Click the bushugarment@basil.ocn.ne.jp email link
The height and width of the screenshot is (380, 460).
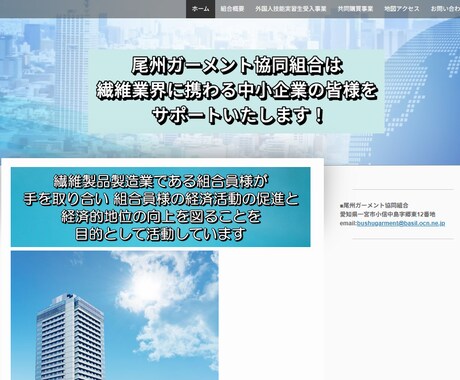pos(401,223)
